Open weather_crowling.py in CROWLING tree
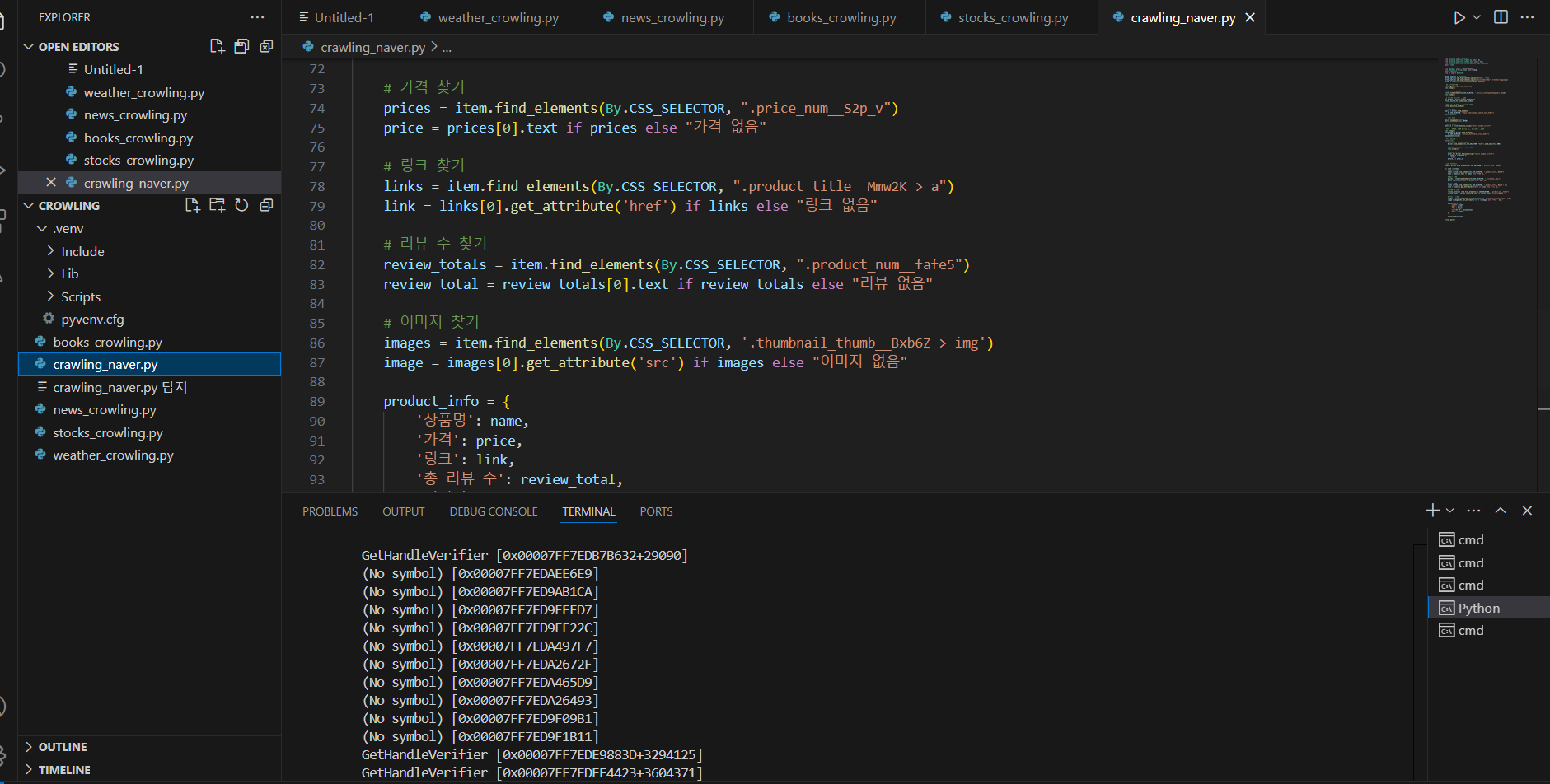Viewport: 1550px width, 784px height. click(x=149, y=455)
